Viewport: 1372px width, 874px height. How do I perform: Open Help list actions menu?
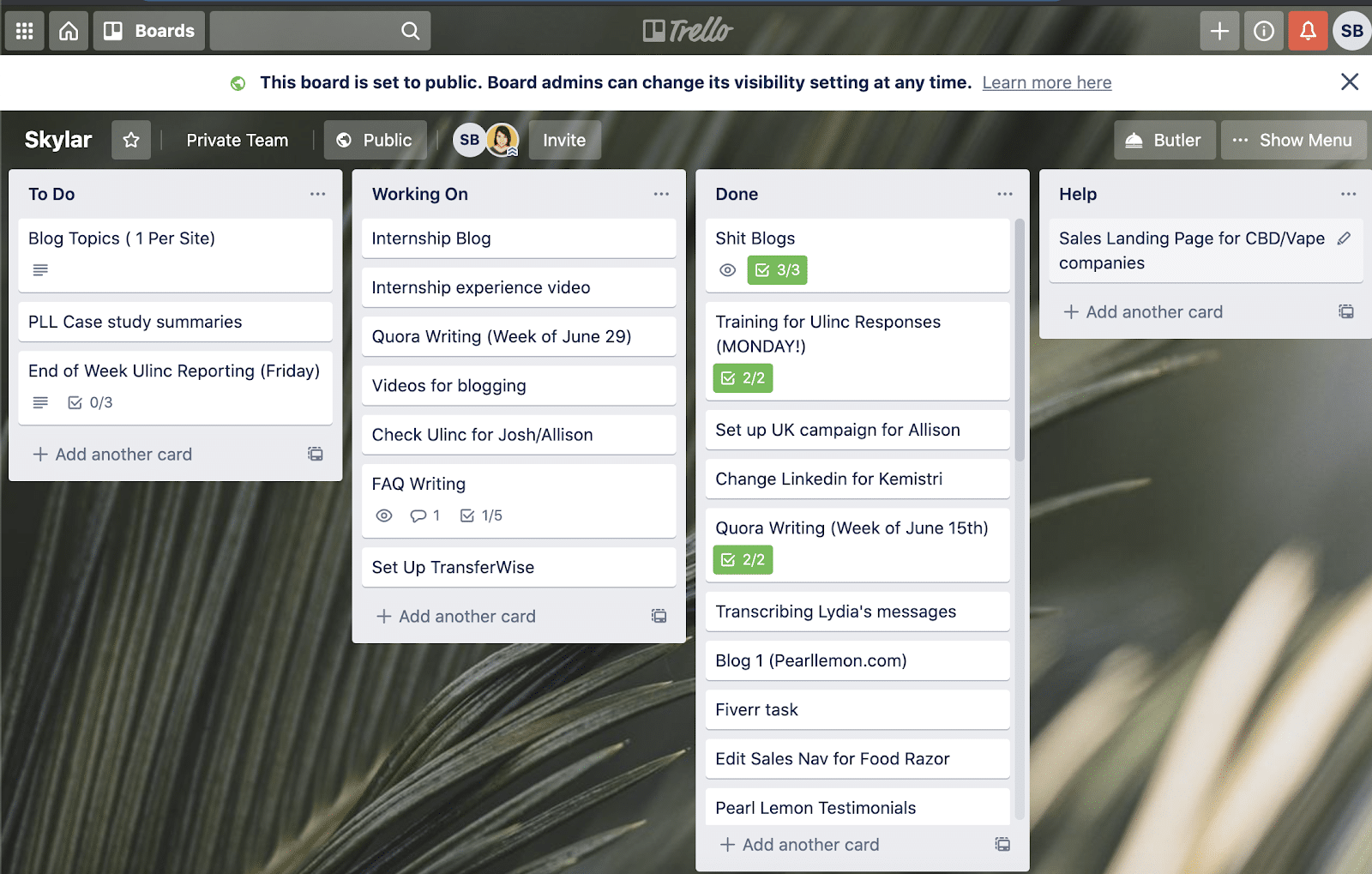[1348, 194]
